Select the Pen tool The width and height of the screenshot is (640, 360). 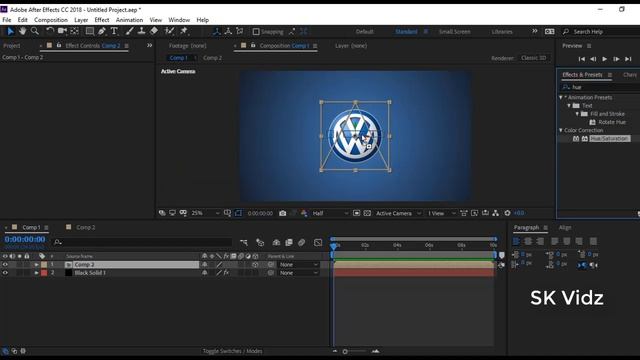102,31
